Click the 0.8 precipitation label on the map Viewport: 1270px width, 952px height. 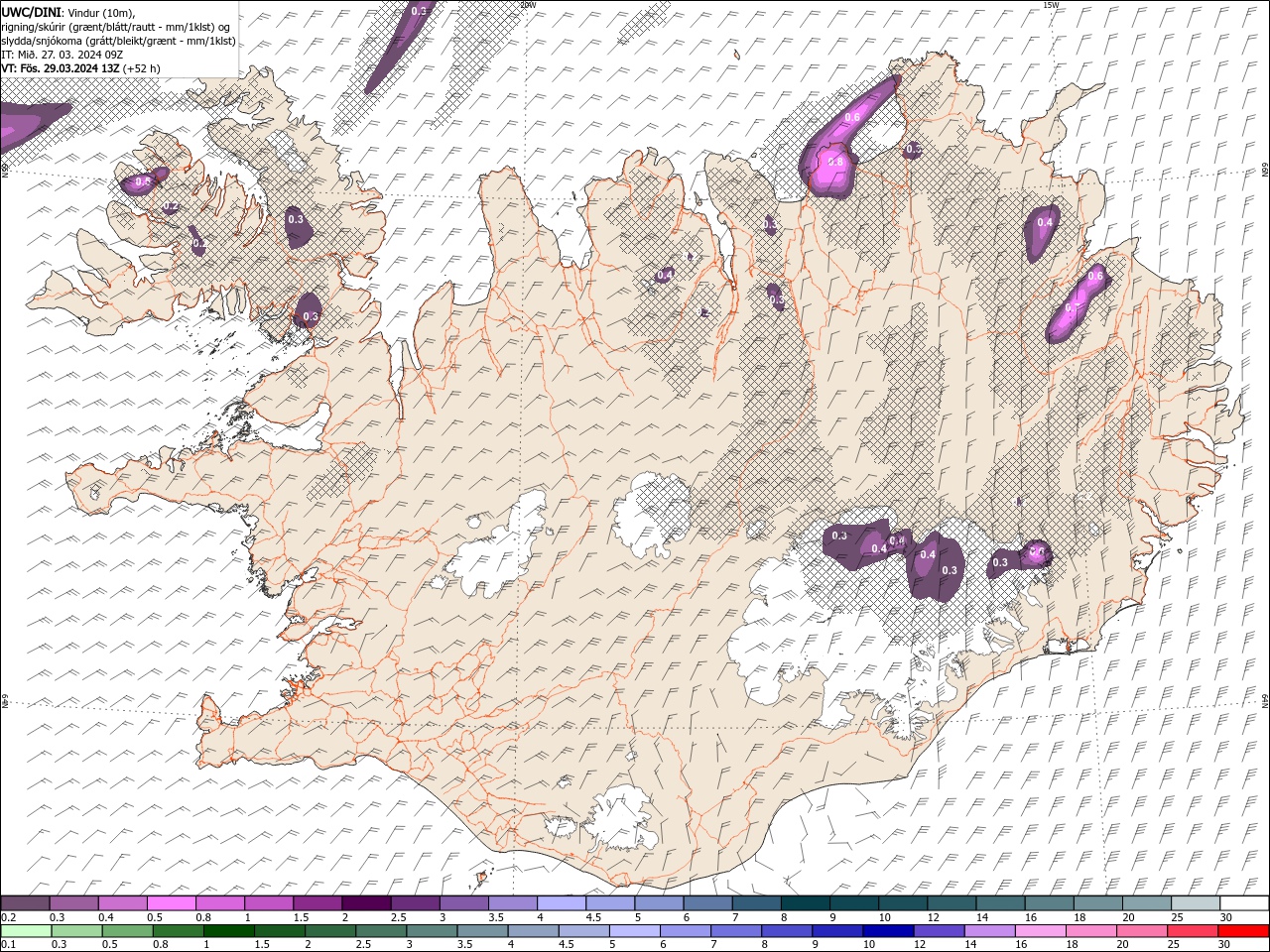click(x=835, y=162)
